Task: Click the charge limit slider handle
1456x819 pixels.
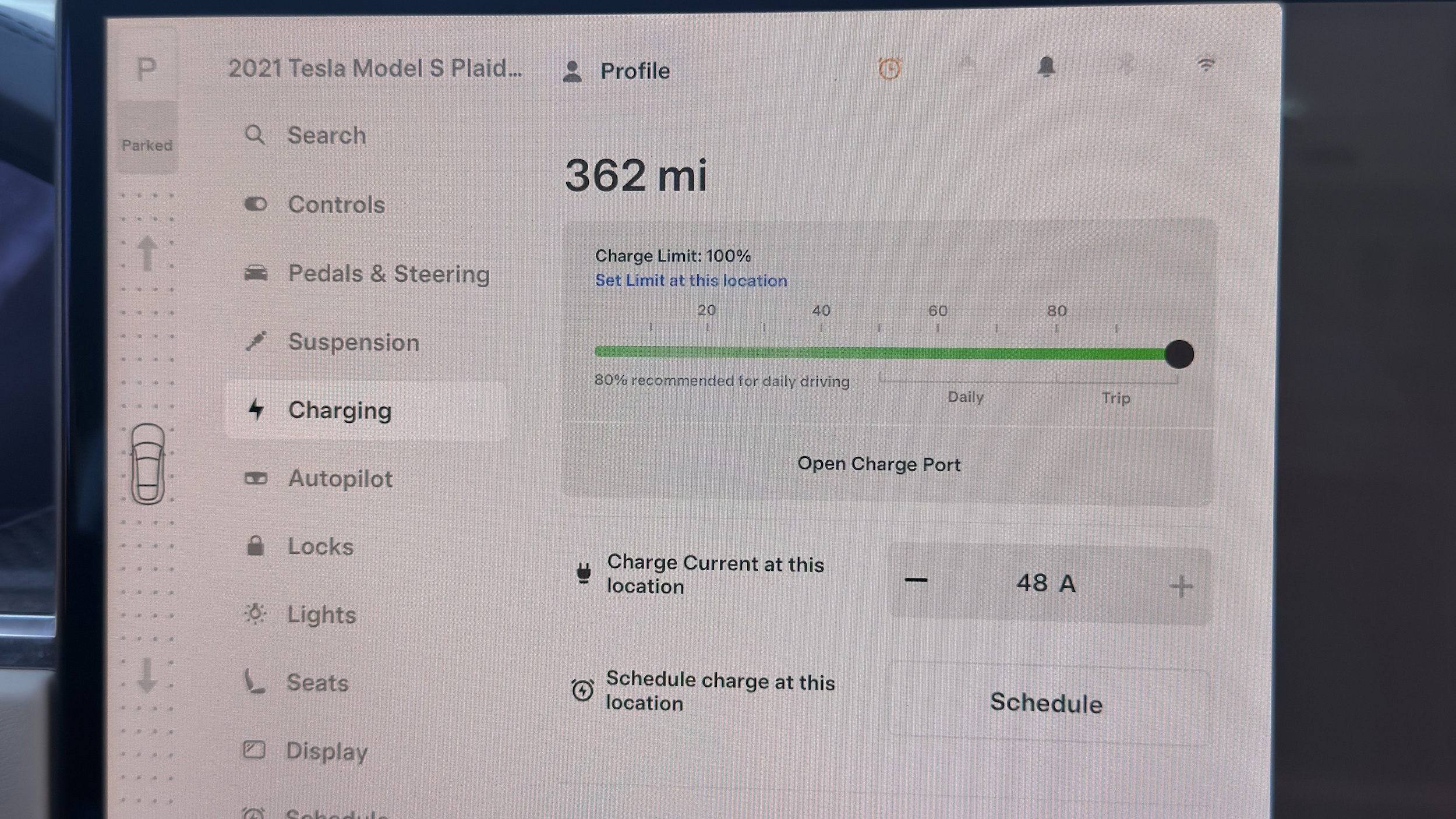Action: coord(1179,354)
